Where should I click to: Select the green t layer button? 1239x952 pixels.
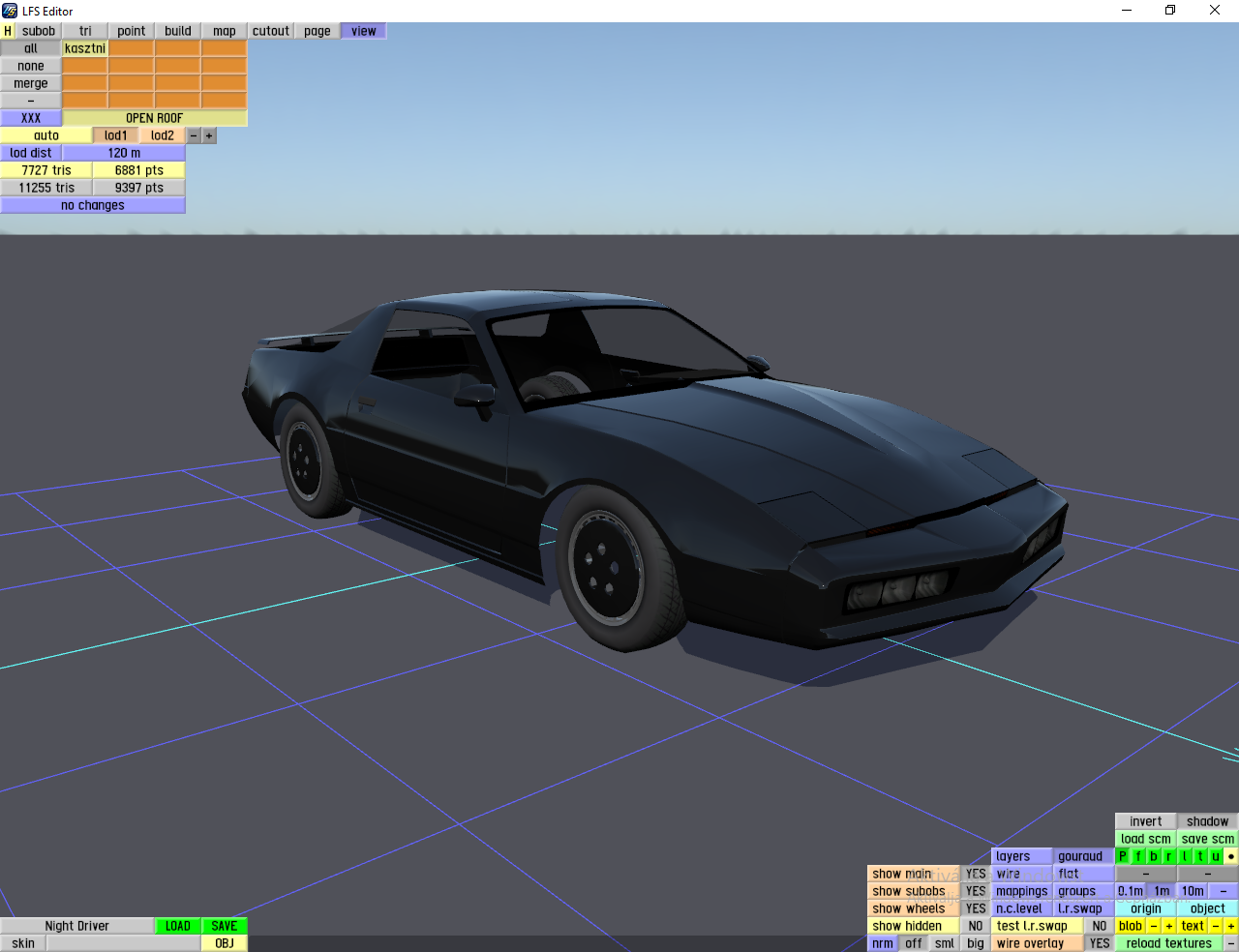pyautogui.click(x=1200, y=856)
